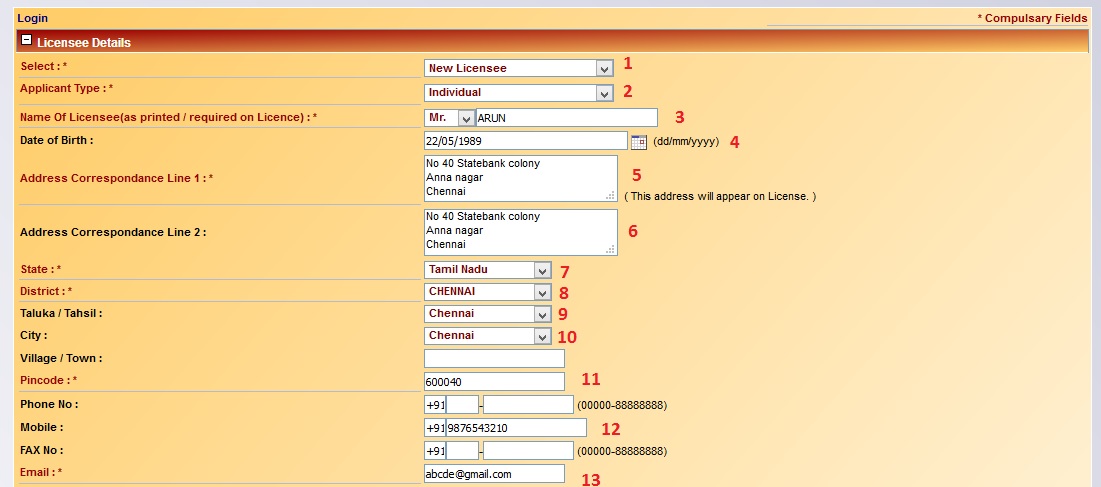Click the Date of Birth text field
1101x487 pixels.
click(x=525, y=141)
